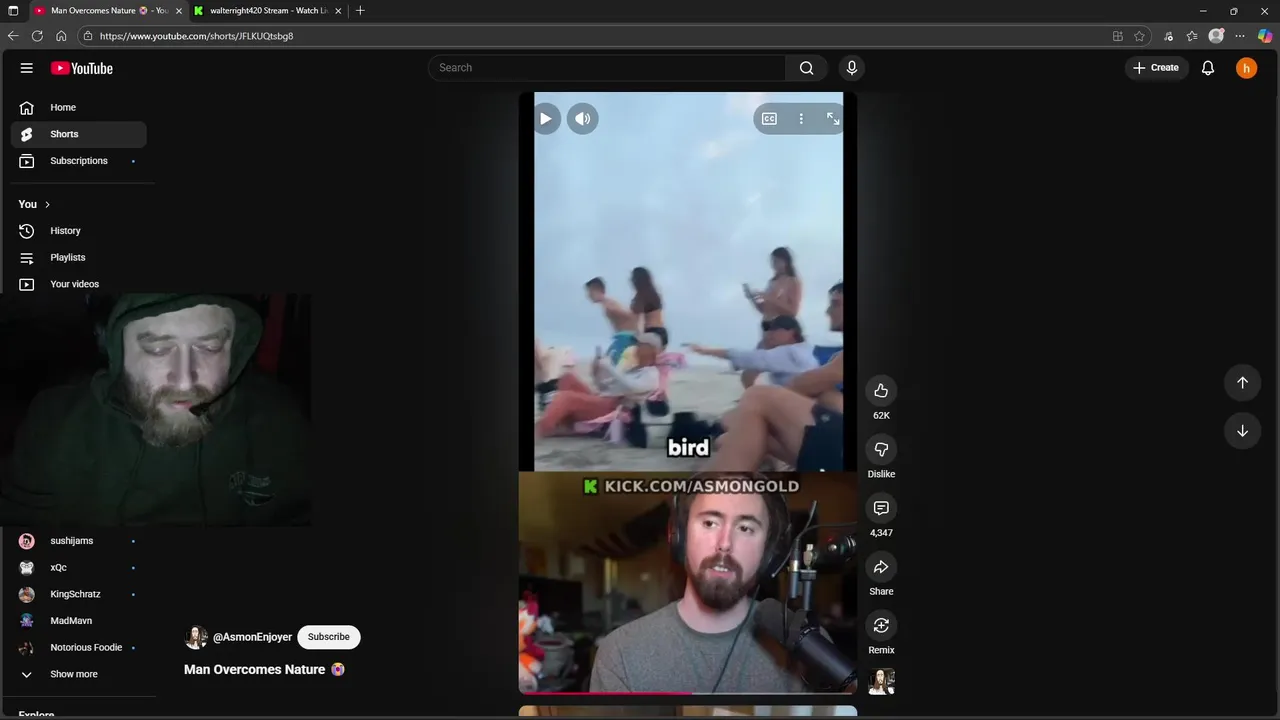This screenshot has height=720, width=1280.
Task: Open the Copilot sidebar icon
Action: click(x=1265, y=36)
